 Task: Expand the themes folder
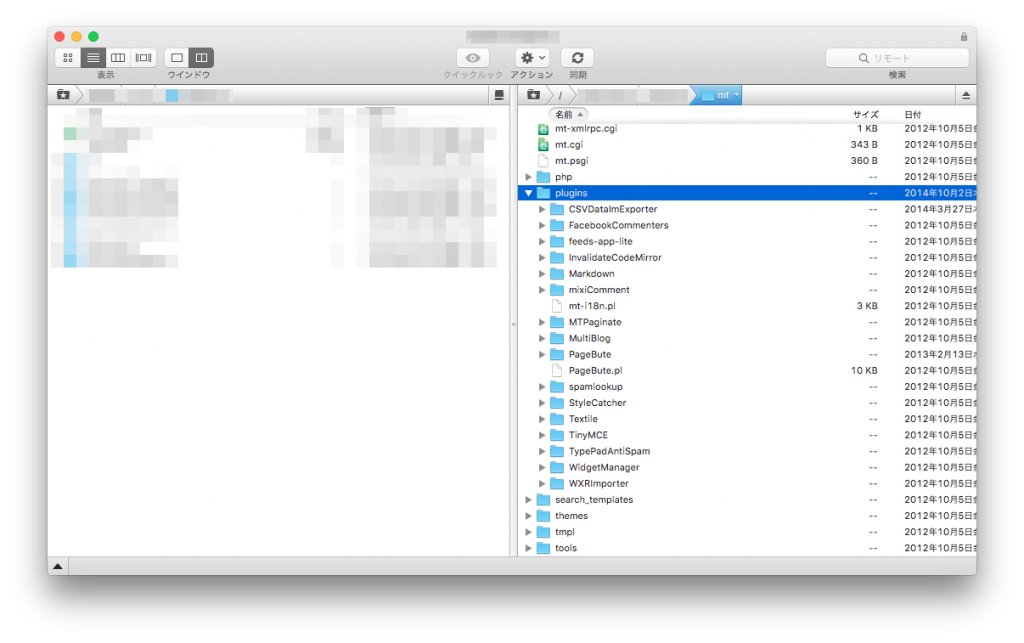(528, 516)
